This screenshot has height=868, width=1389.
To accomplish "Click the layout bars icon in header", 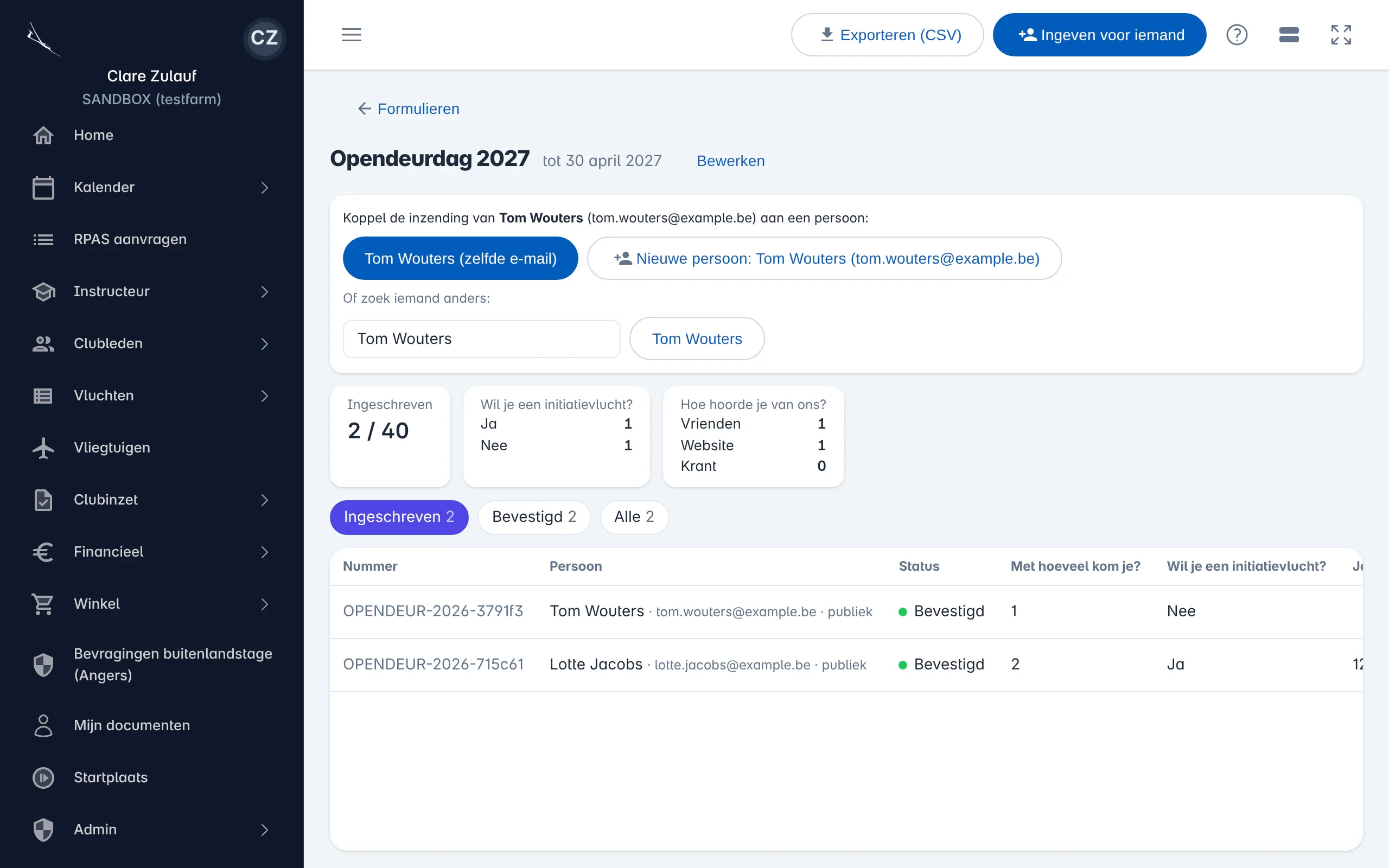I will (1289, 34).
